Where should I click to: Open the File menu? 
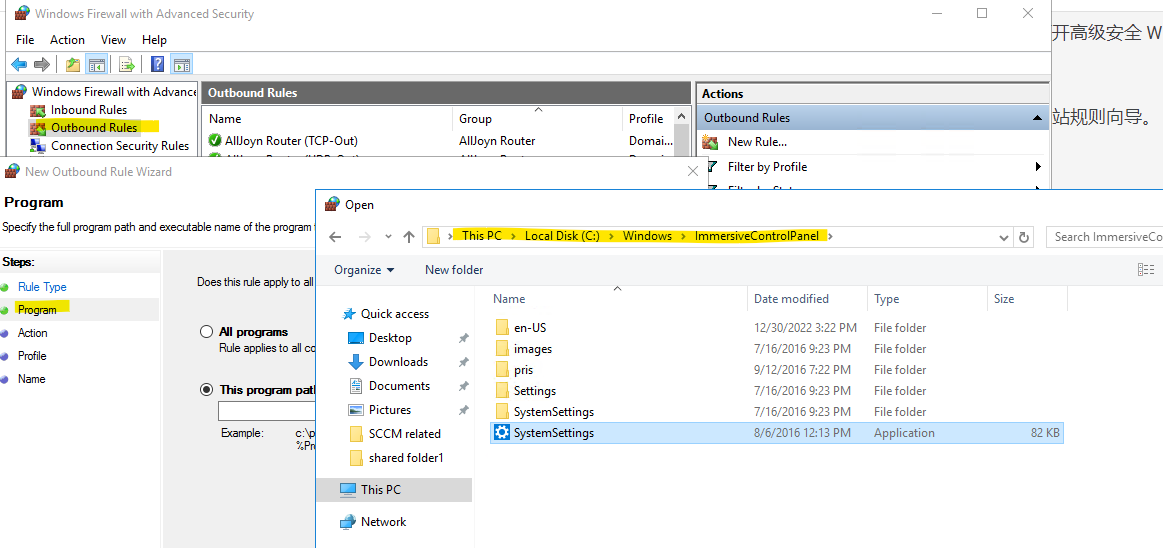(25, 40)
